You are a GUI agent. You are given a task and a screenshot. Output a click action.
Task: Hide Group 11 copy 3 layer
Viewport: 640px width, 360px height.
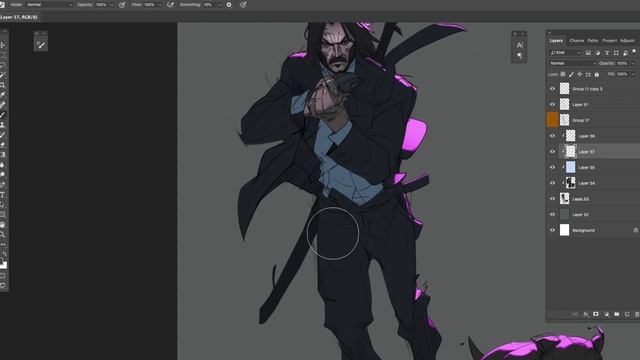(552, 89)
